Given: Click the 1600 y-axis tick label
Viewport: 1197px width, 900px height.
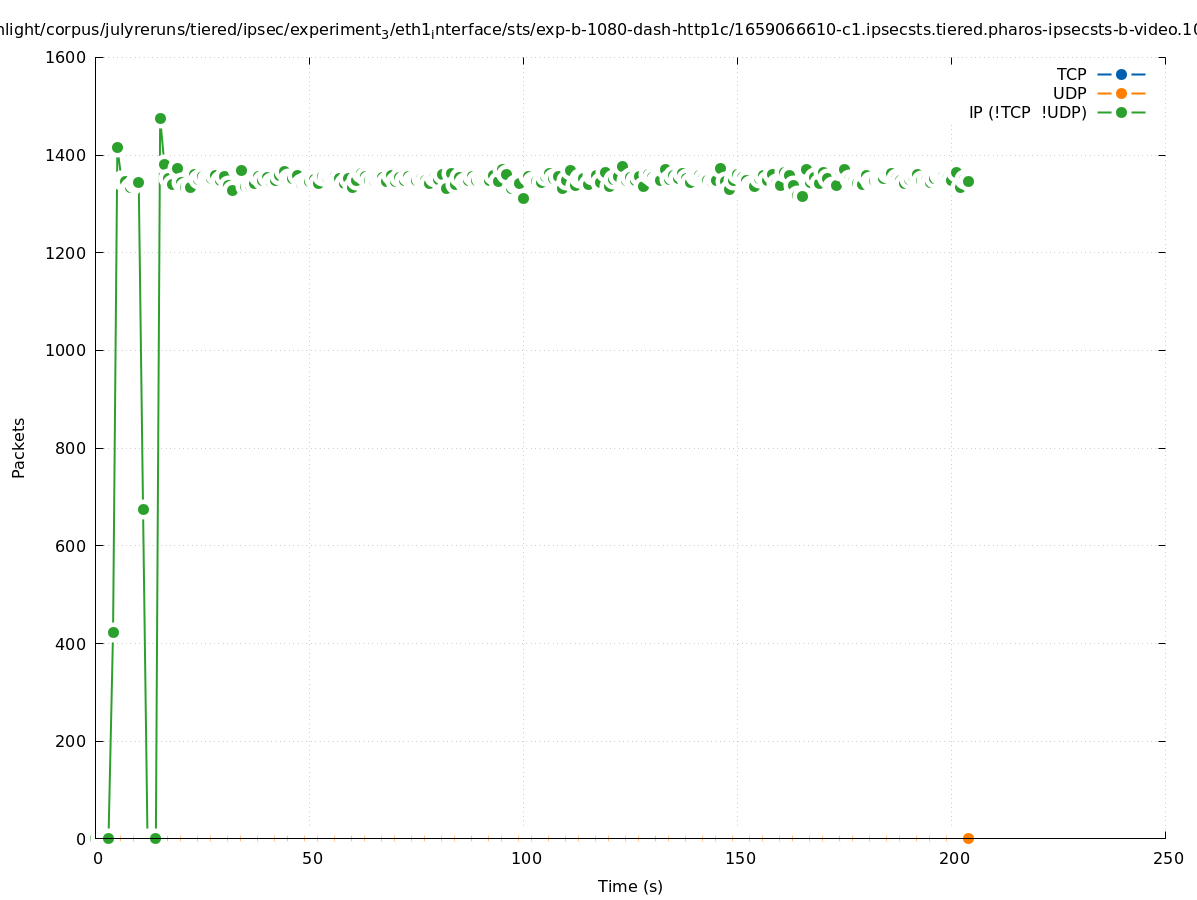Looking at the screenshot, I should 66,57.
